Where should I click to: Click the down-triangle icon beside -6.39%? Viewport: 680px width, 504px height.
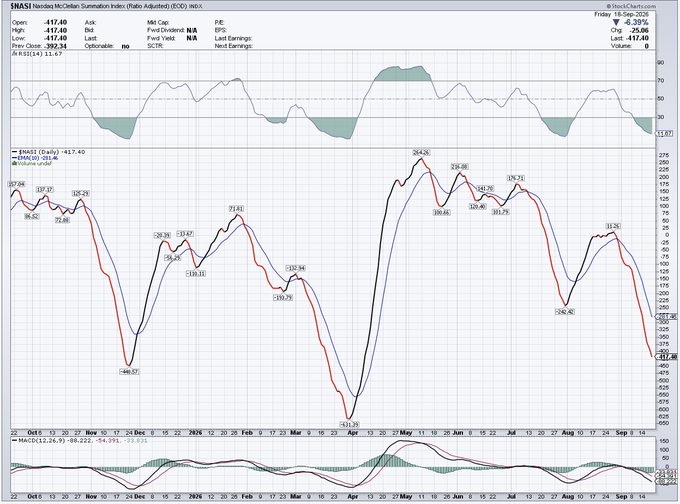616,23
